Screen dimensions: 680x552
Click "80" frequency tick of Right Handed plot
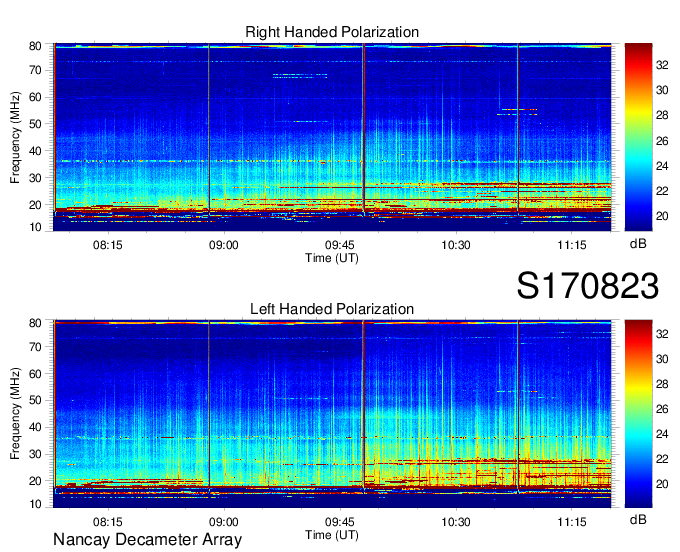click(35, 46)
